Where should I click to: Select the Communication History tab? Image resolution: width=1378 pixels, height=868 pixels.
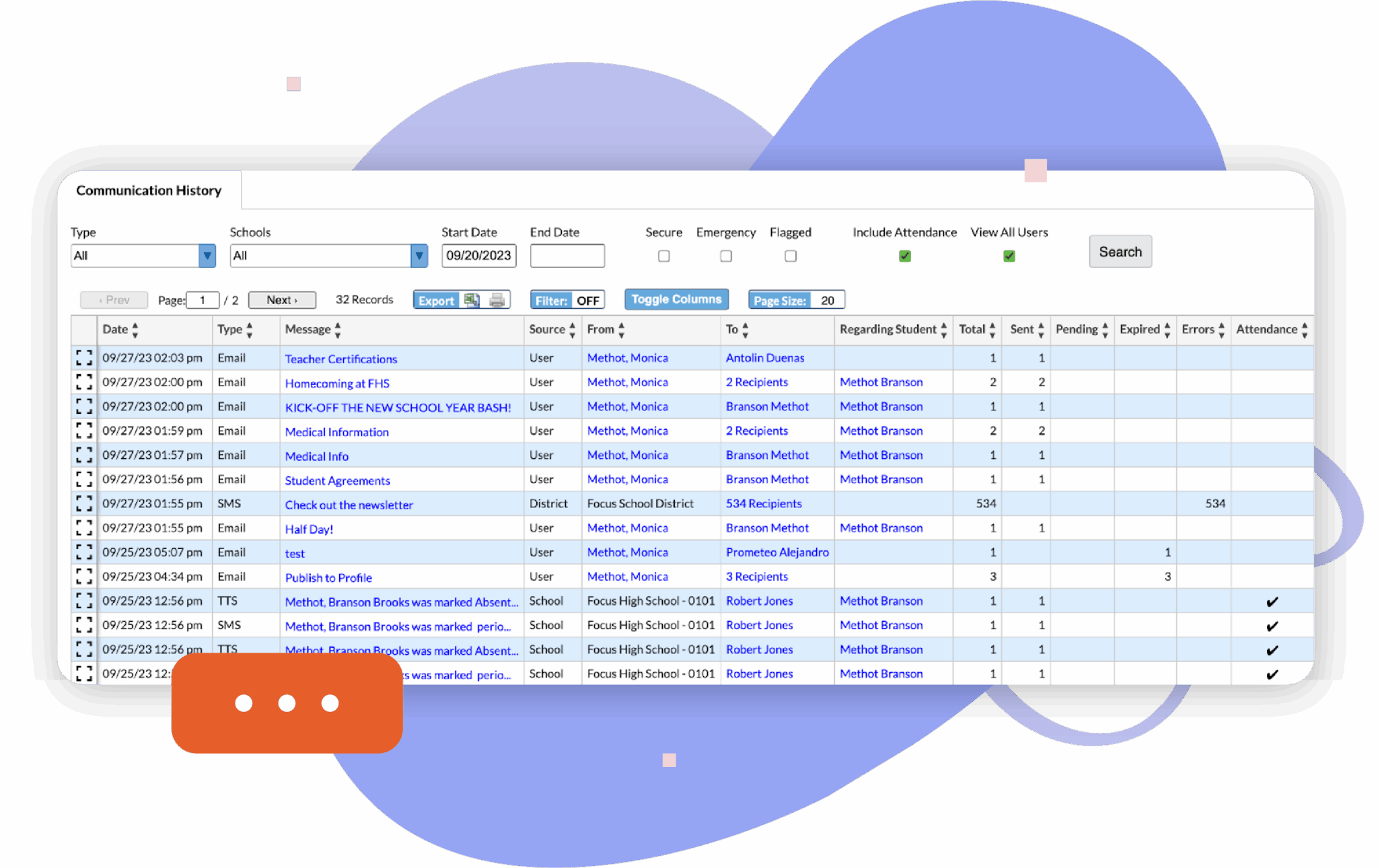point(149,190)
